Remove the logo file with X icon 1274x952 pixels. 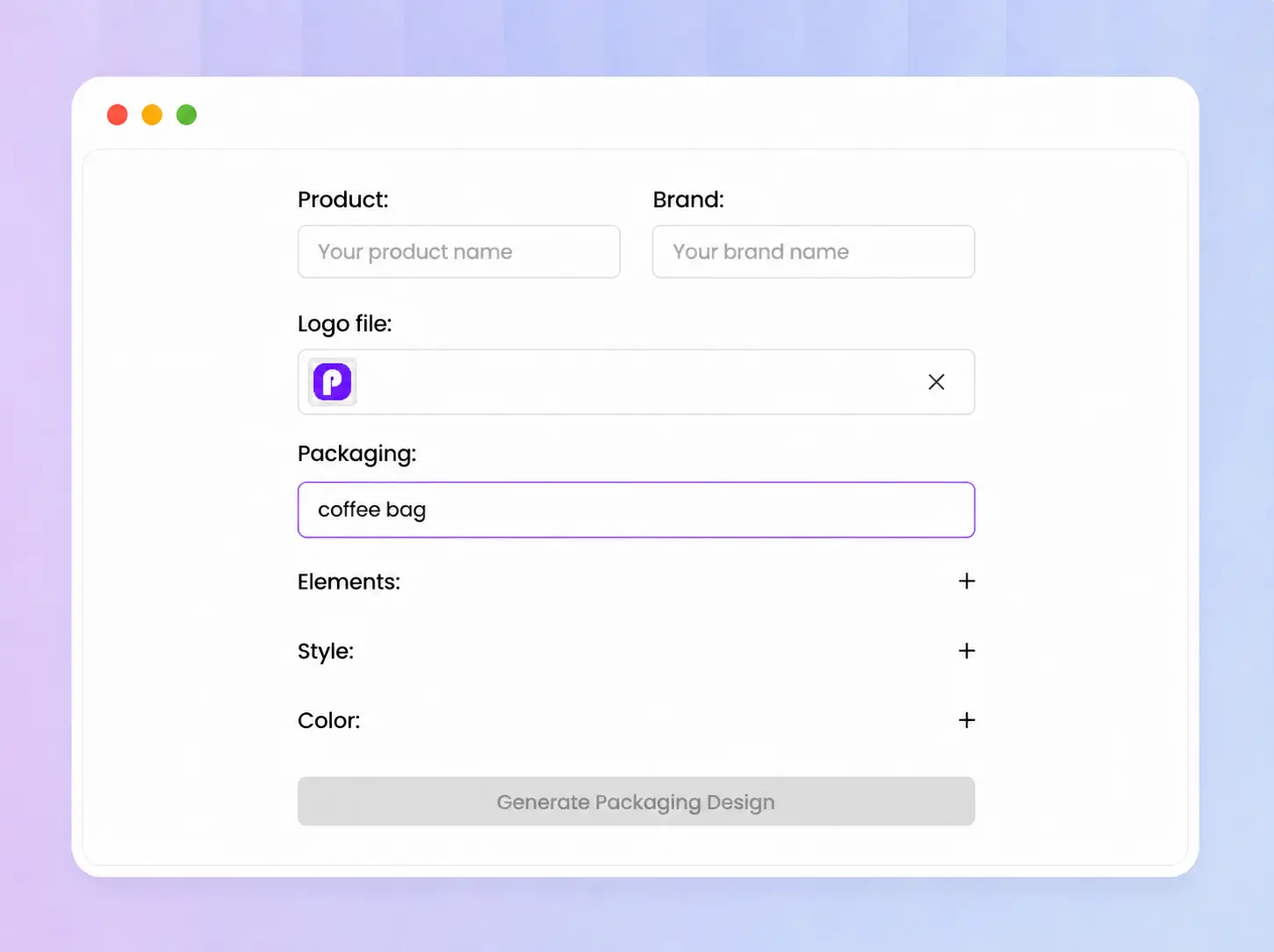(x=936, y=382)
